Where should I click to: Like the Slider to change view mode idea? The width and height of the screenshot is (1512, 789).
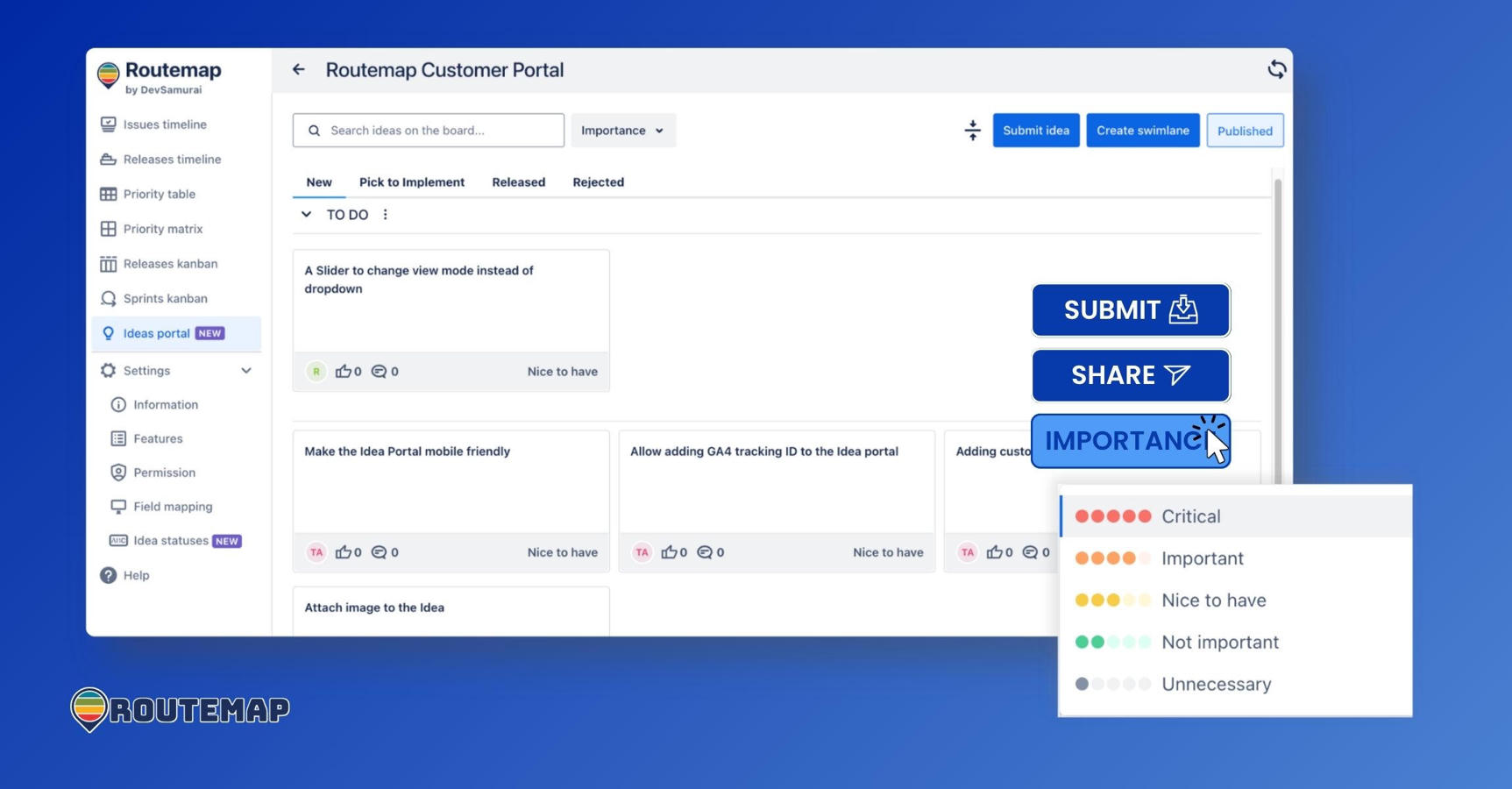348,372
